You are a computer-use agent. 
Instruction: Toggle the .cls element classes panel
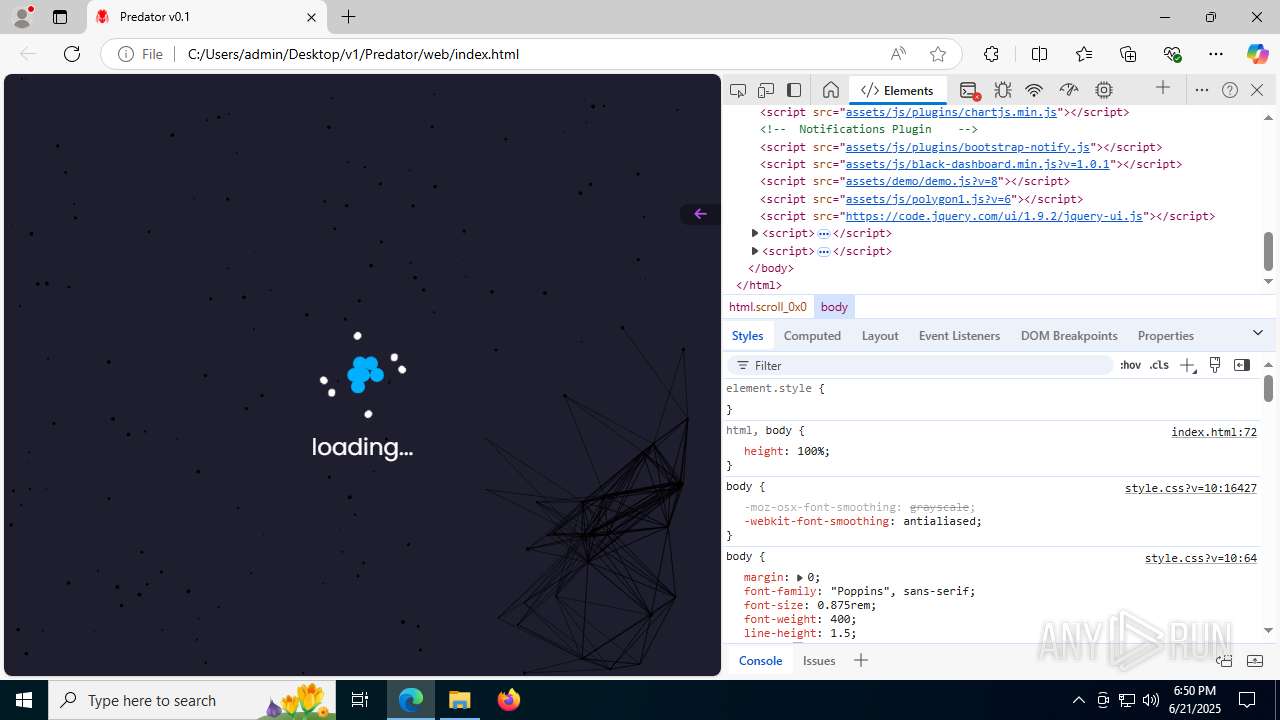click(x=1159, y=365)
